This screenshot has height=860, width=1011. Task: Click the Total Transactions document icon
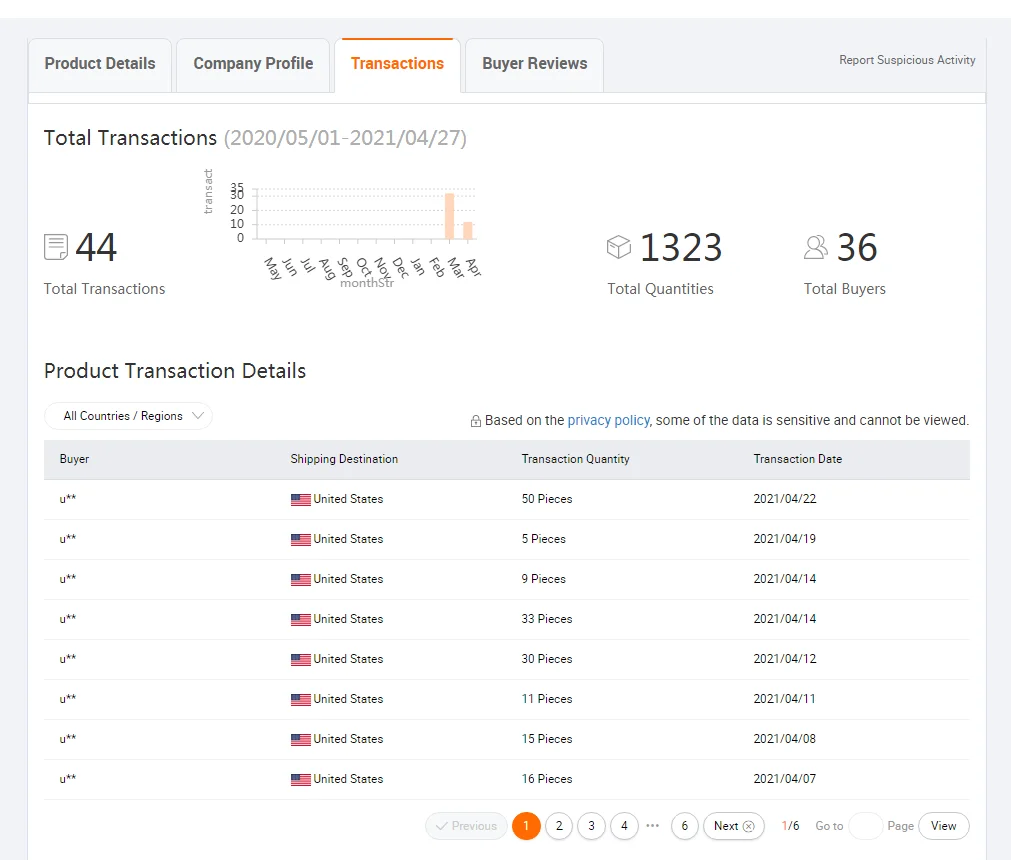(56, 247)
